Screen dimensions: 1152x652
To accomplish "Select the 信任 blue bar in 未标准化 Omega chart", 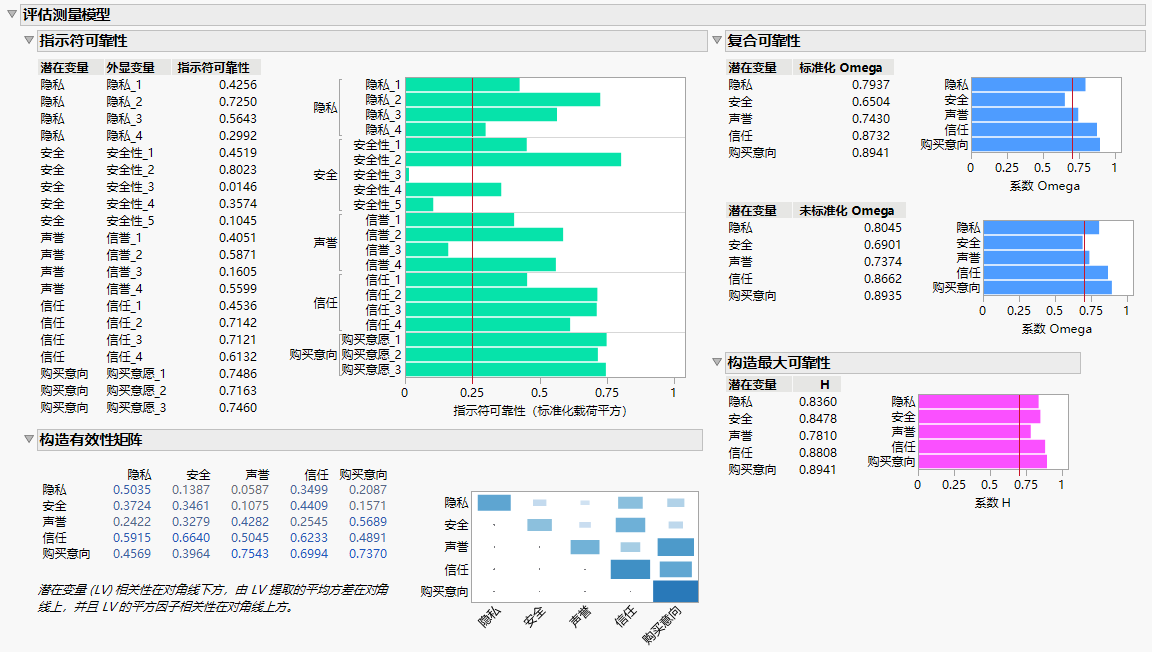I will pos(1045,273).
